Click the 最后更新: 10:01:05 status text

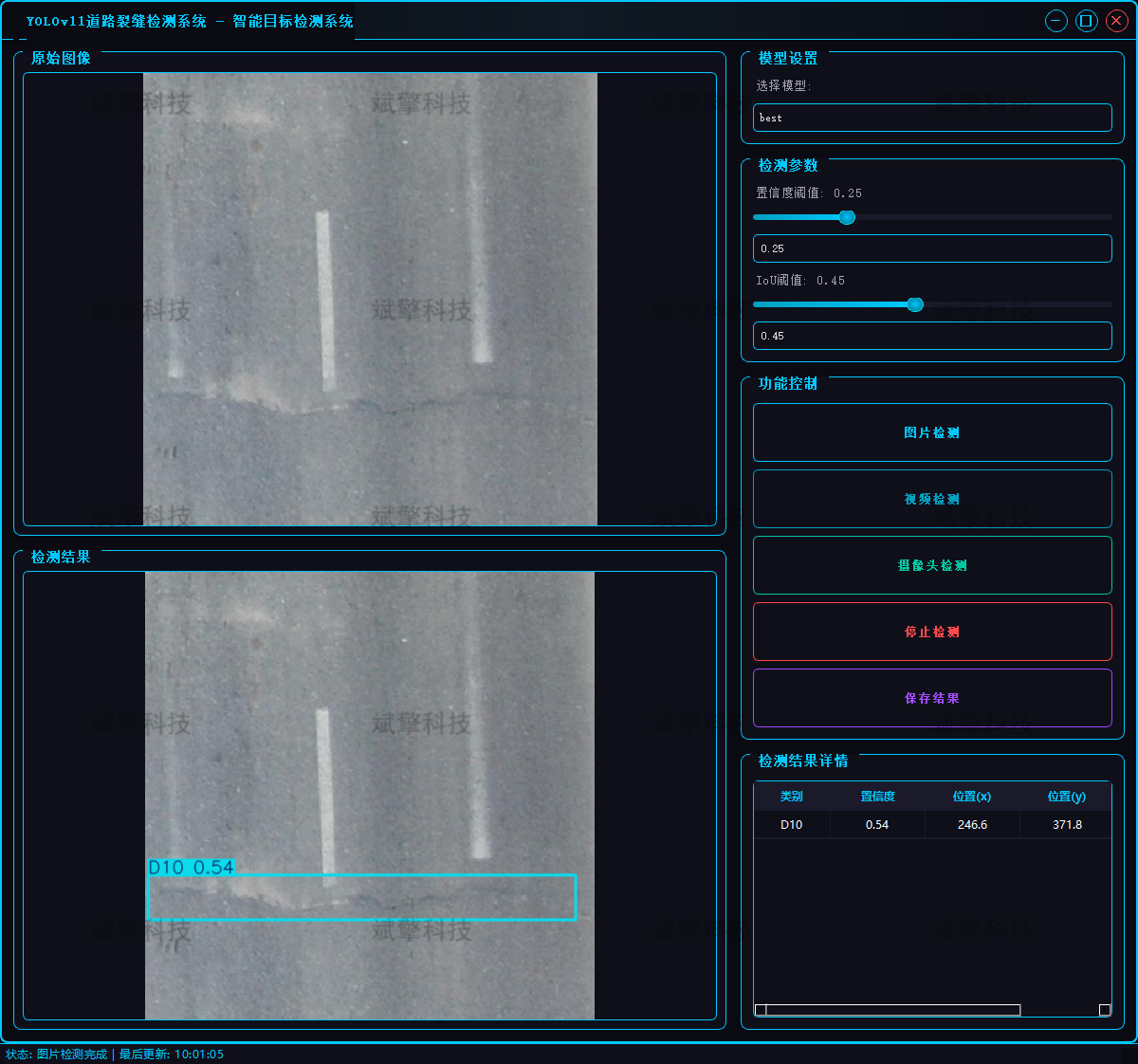(x=172, y=1055)
